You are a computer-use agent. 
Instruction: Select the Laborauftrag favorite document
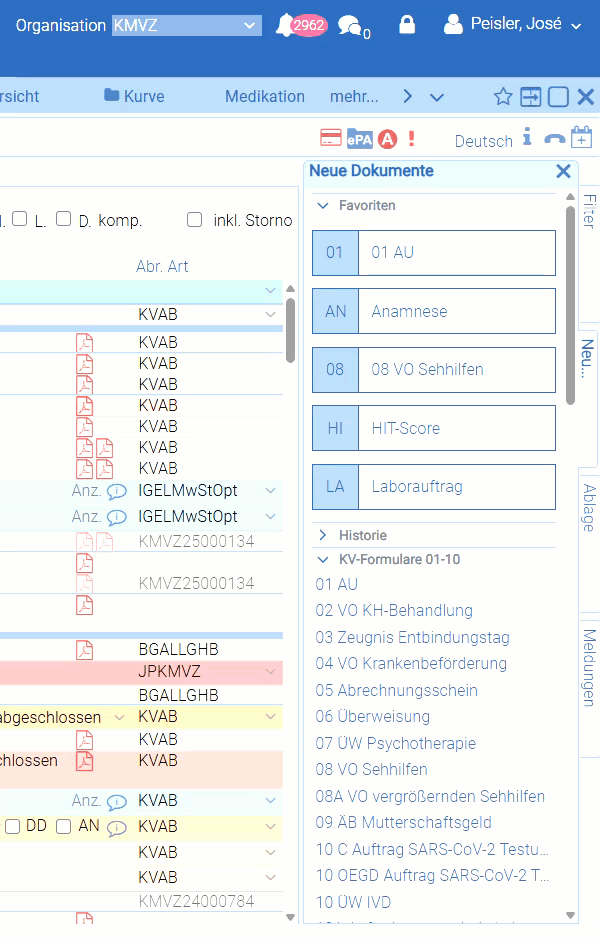pos(434,487)
